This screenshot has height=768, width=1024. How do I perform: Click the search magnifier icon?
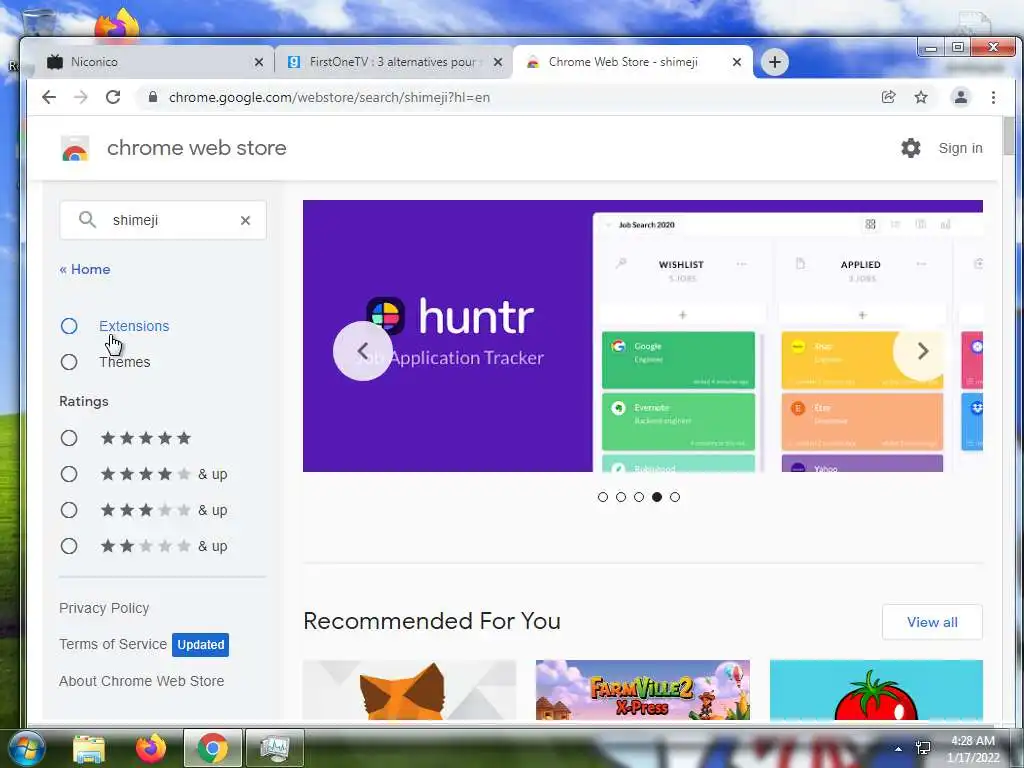[88, 220]
